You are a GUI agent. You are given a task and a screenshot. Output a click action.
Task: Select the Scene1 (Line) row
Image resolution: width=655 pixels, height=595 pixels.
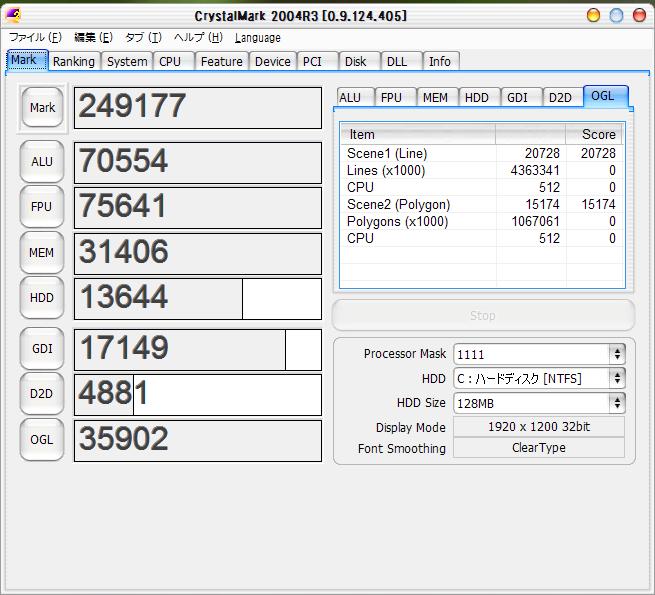coord(482,153)
